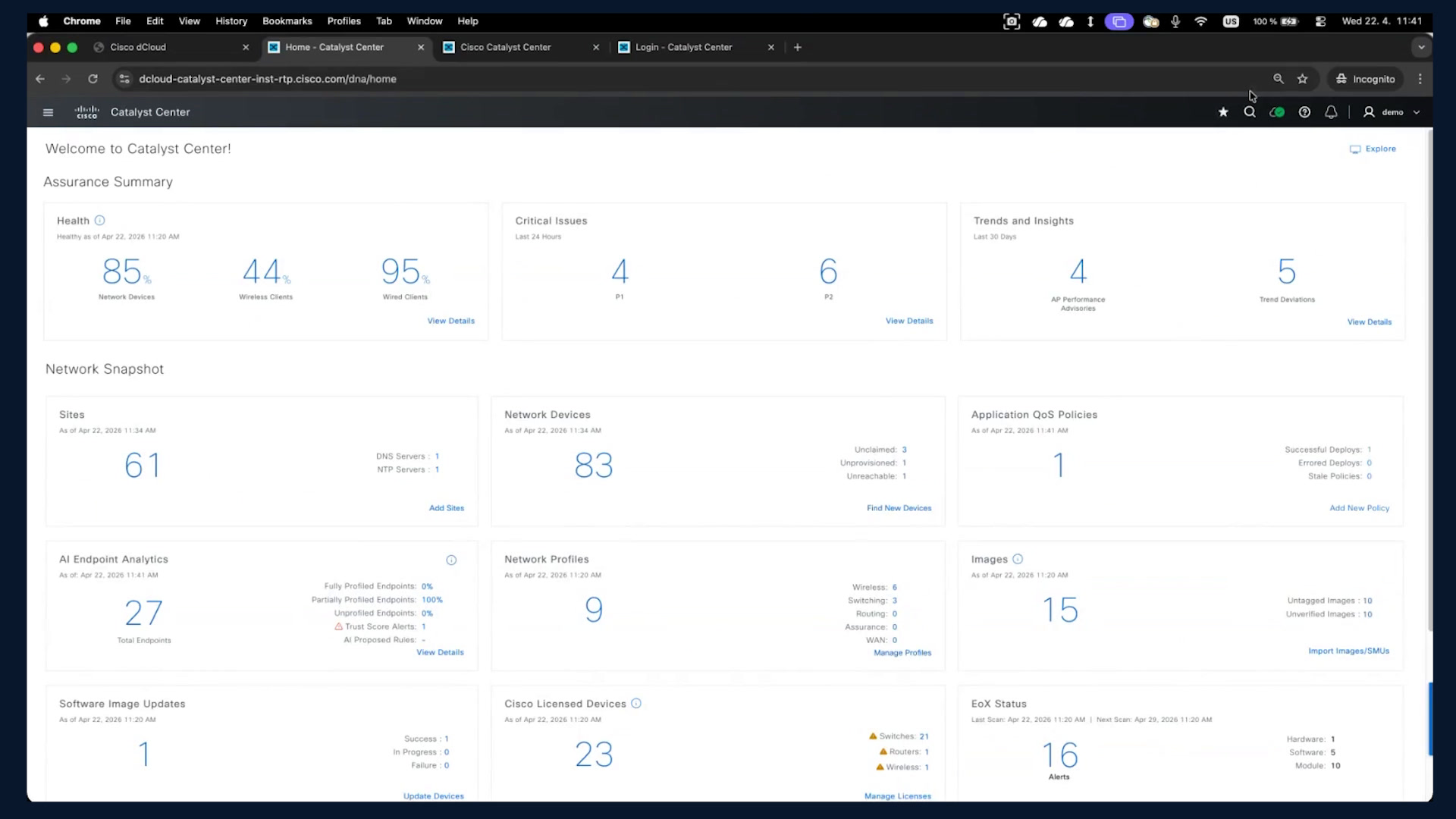Open the Catalyst Center global search

[1250, 112]
